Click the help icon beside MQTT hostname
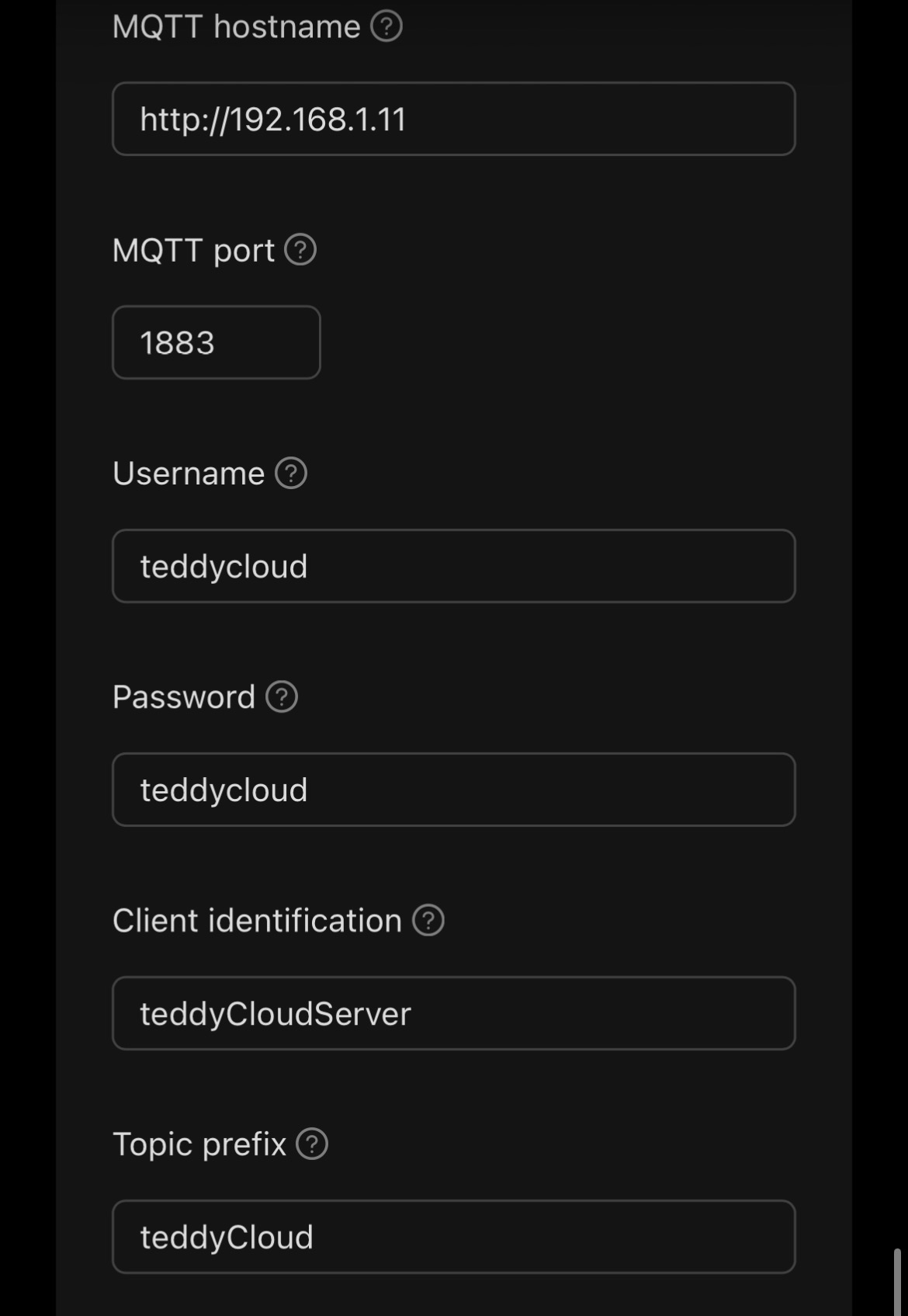Screen dimensions: 908x1316 click(x=386, y=26)
